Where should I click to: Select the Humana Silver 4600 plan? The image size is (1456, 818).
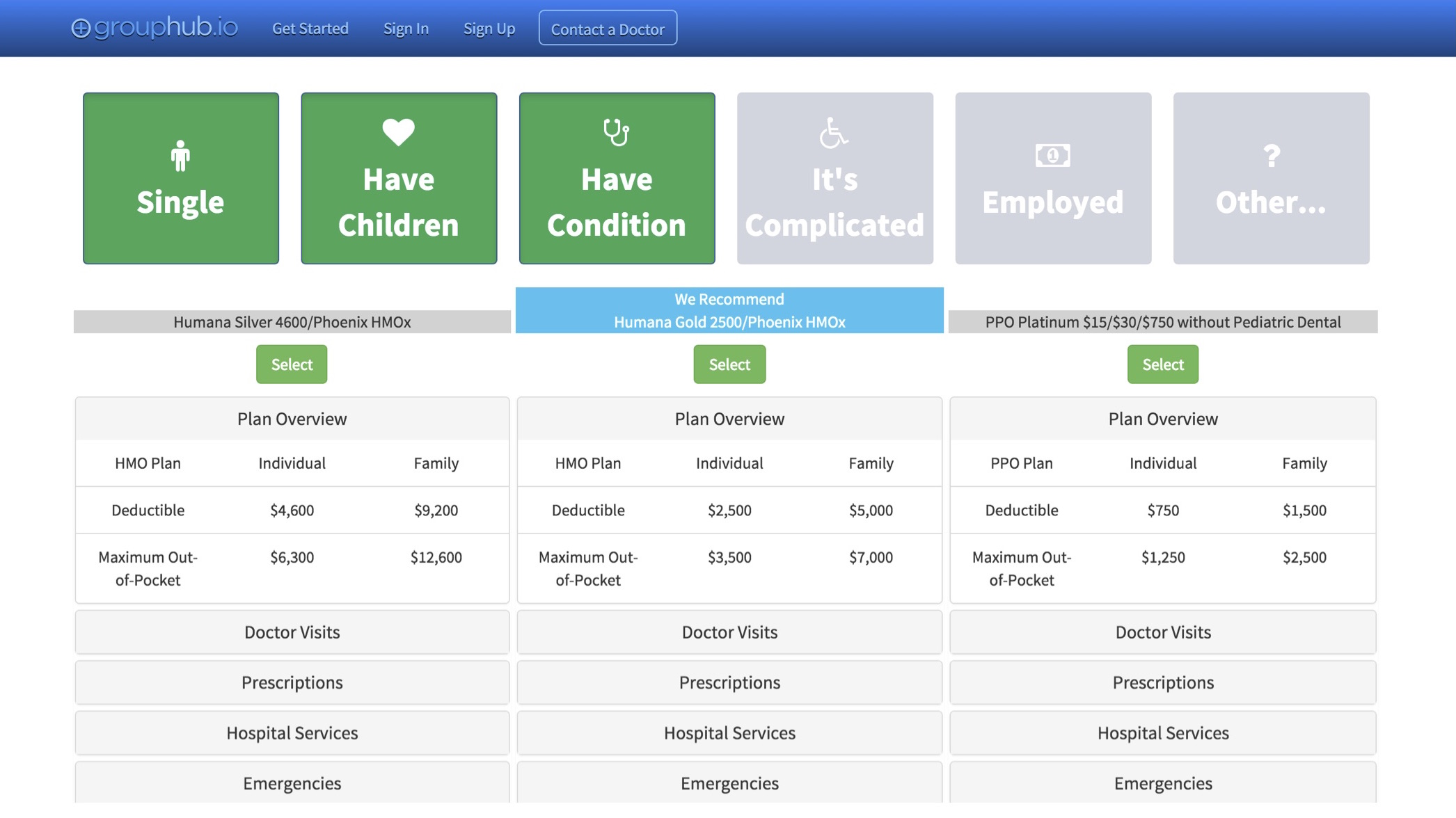pos(292,364)
